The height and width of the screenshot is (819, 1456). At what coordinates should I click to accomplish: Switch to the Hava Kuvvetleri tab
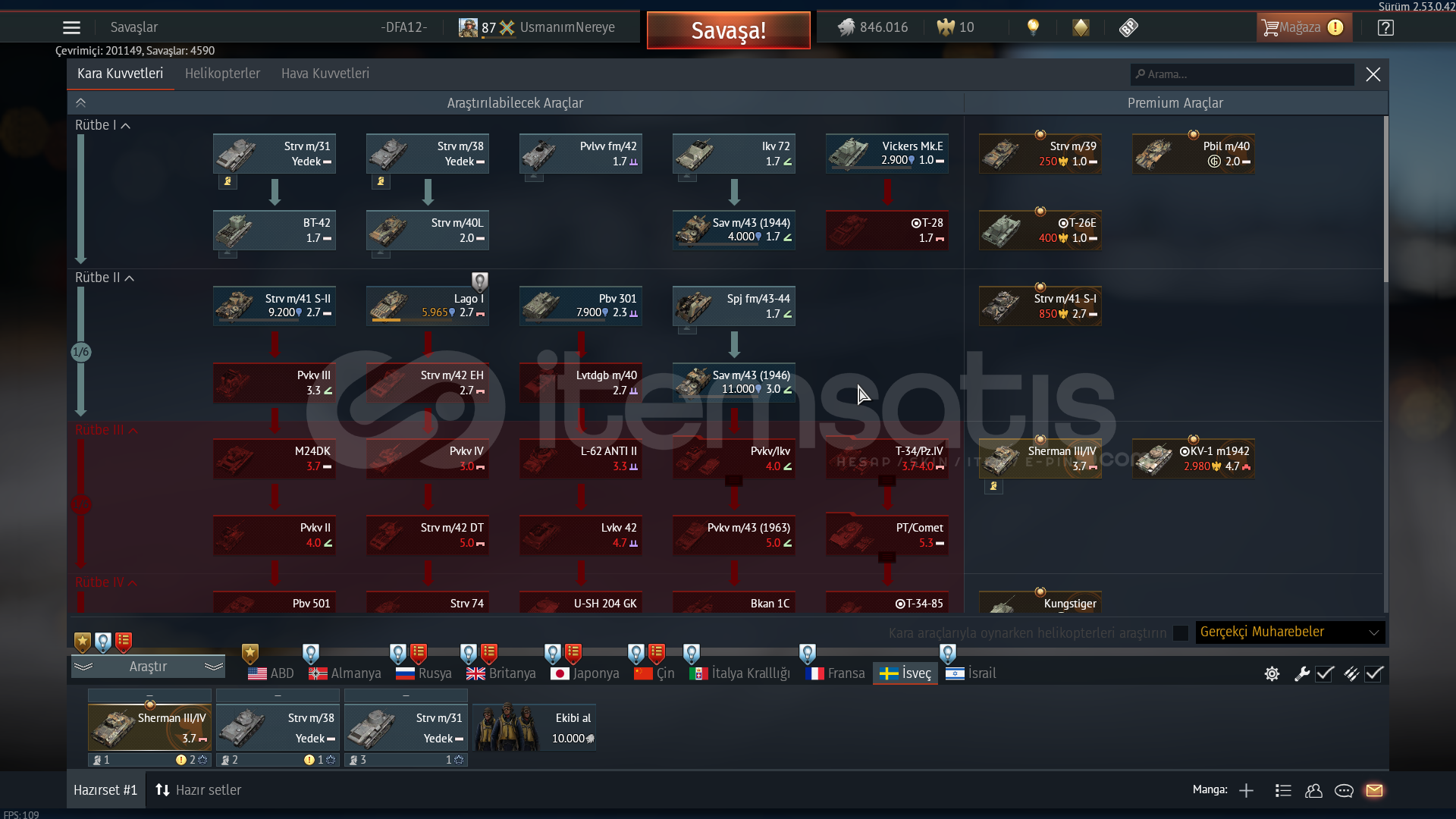coord(325,74)
